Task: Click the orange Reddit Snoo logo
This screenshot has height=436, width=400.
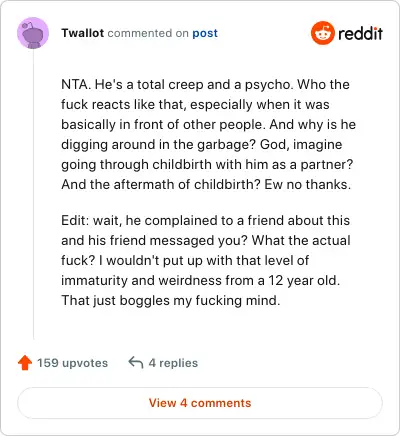Action: click(322, 33)
